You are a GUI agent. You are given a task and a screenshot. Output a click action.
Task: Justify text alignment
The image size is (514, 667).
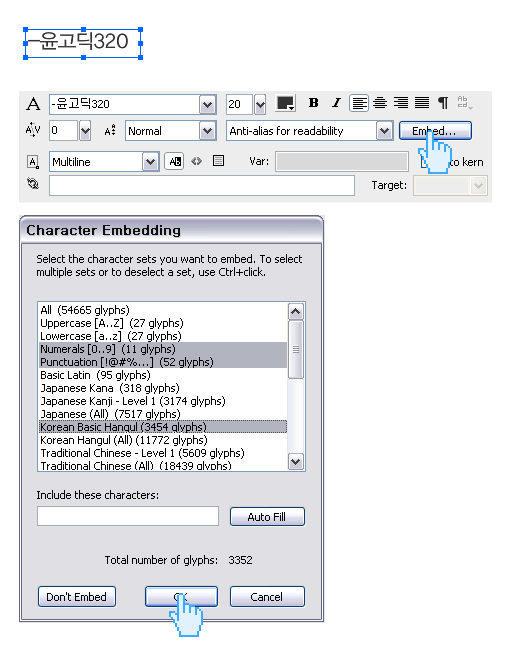pyautogui.click(x=422, y=103)
